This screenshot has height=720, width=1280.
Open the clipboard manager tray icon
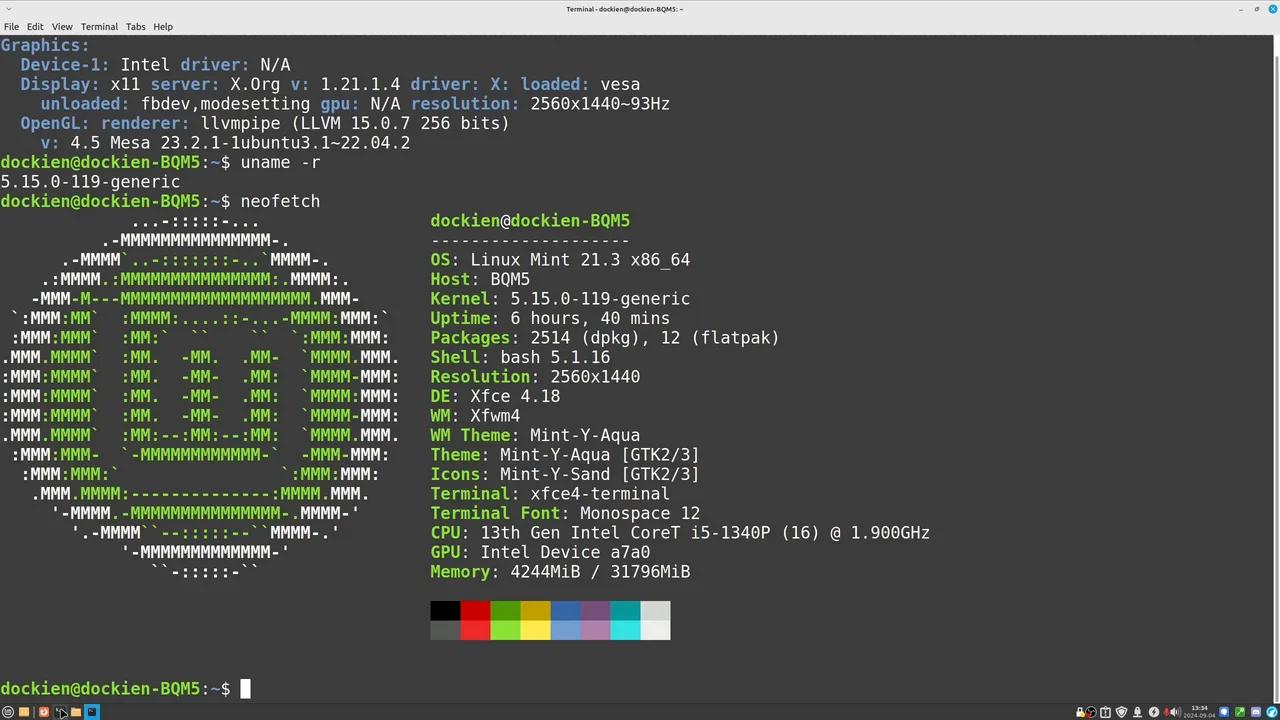[1104, 712]
